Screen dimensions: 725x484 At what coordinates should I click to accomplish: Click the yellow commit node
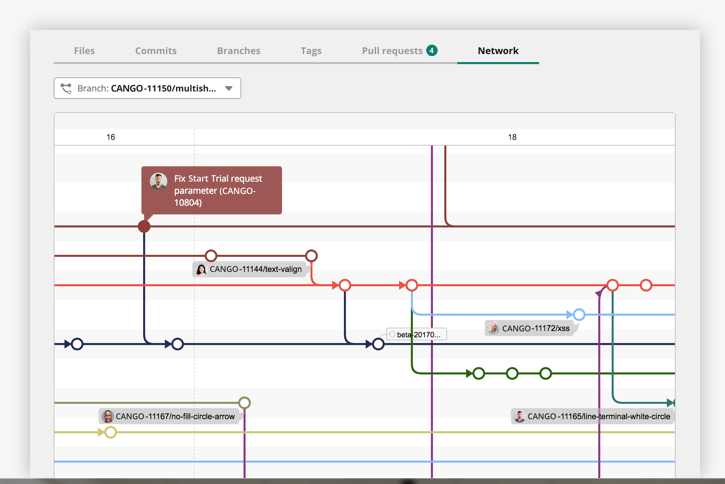[x=111, y=432]
